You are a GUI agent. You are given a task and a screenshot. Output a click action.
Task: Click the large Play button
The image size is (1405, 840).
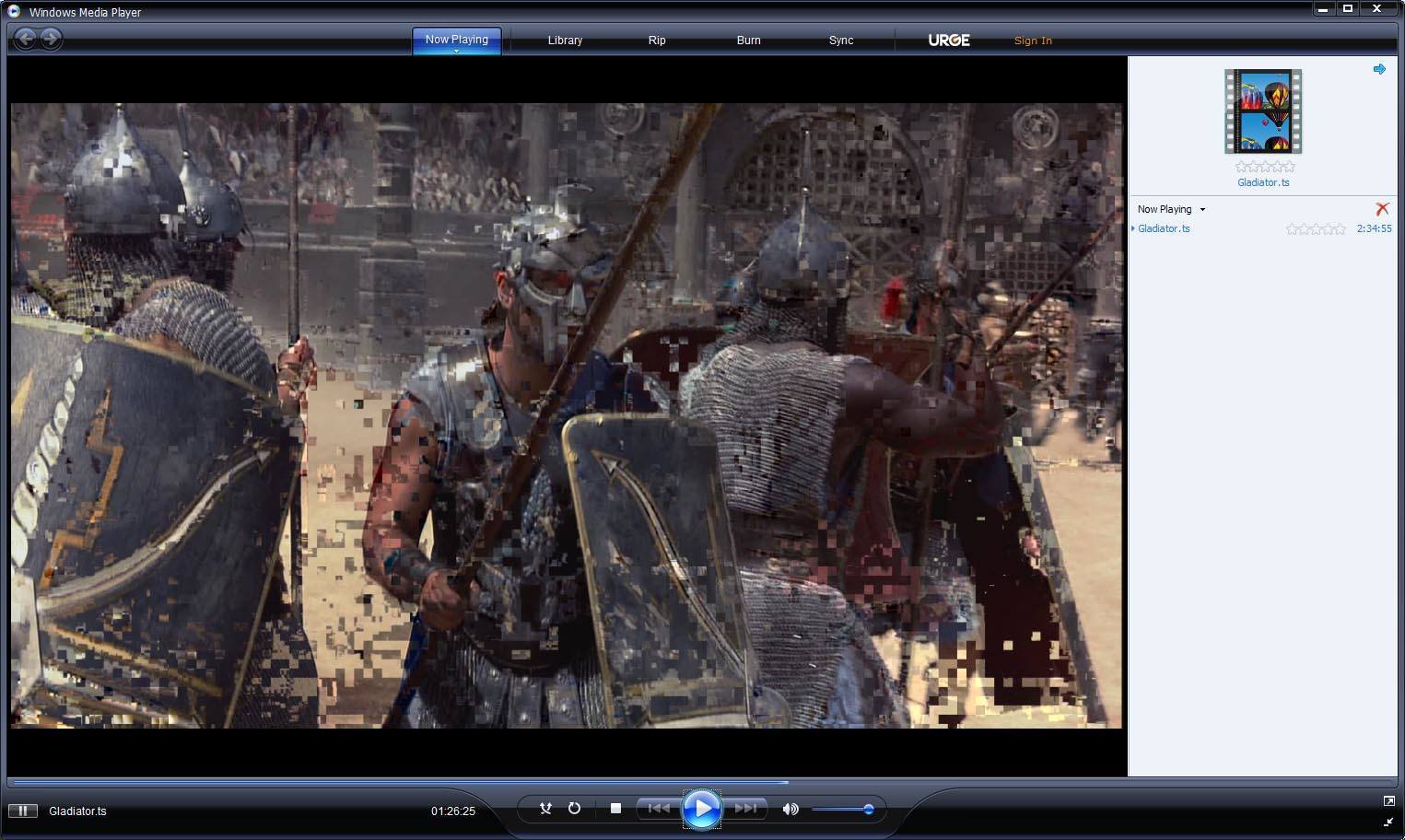[702, 809]
